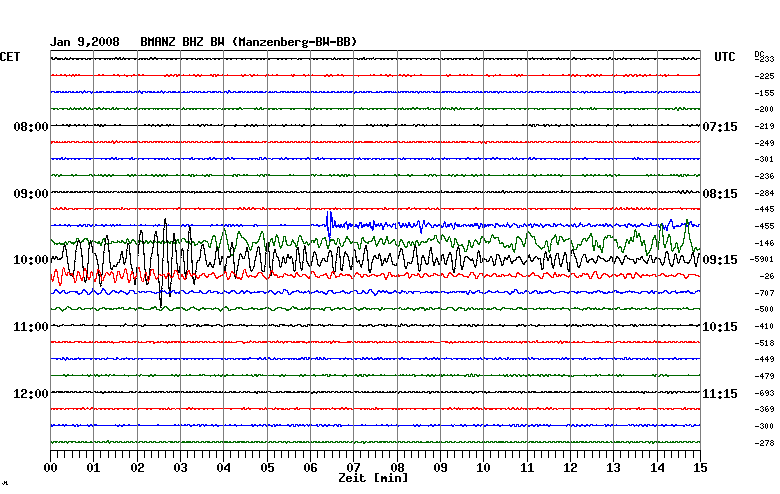Click the DC offset value "-518"
This screenshot has height=494, width=780.
765,343
